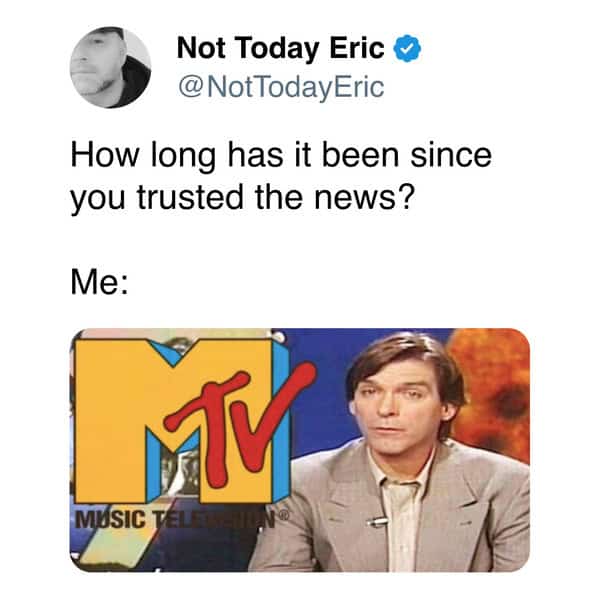Click the MUSIC TELEVISION caption under the logo

(176, 519)
